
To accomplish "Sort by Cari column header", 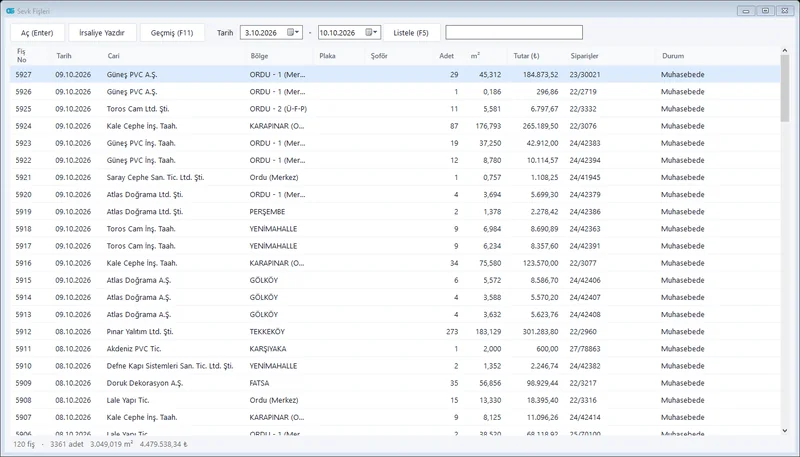I will tap(113, 56).
